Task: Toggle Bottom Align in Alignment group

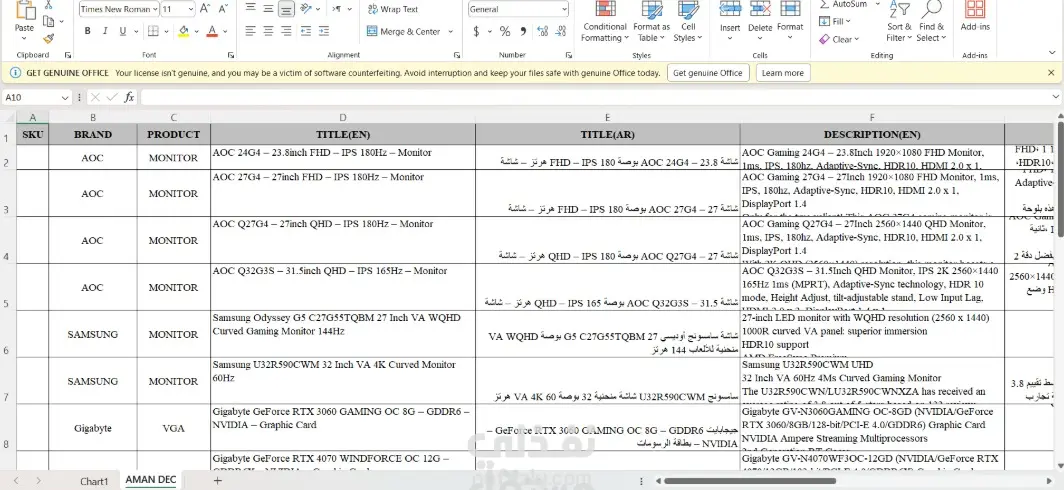Action: [286, 9]
